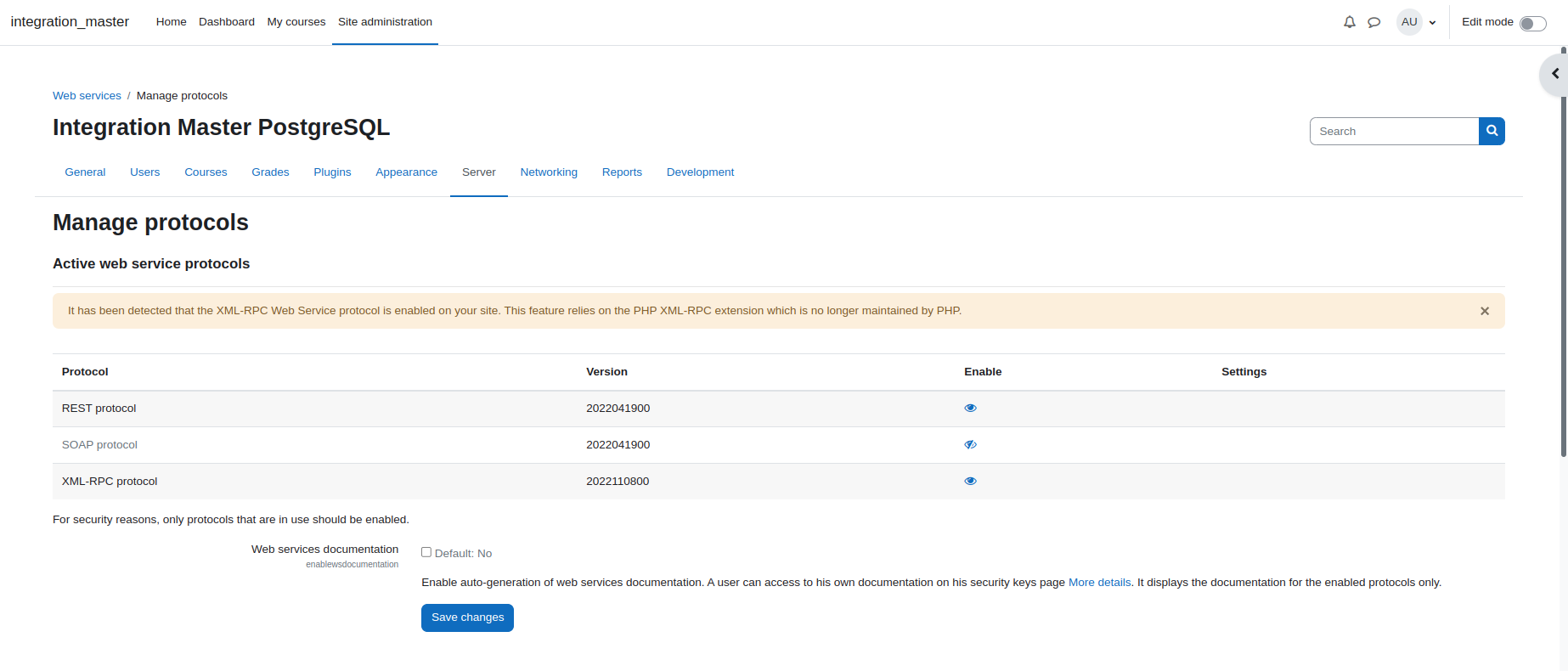This screenshot has width=1568, height=671.
Task: Switch to the Reports tab
Action: point(622,172)
